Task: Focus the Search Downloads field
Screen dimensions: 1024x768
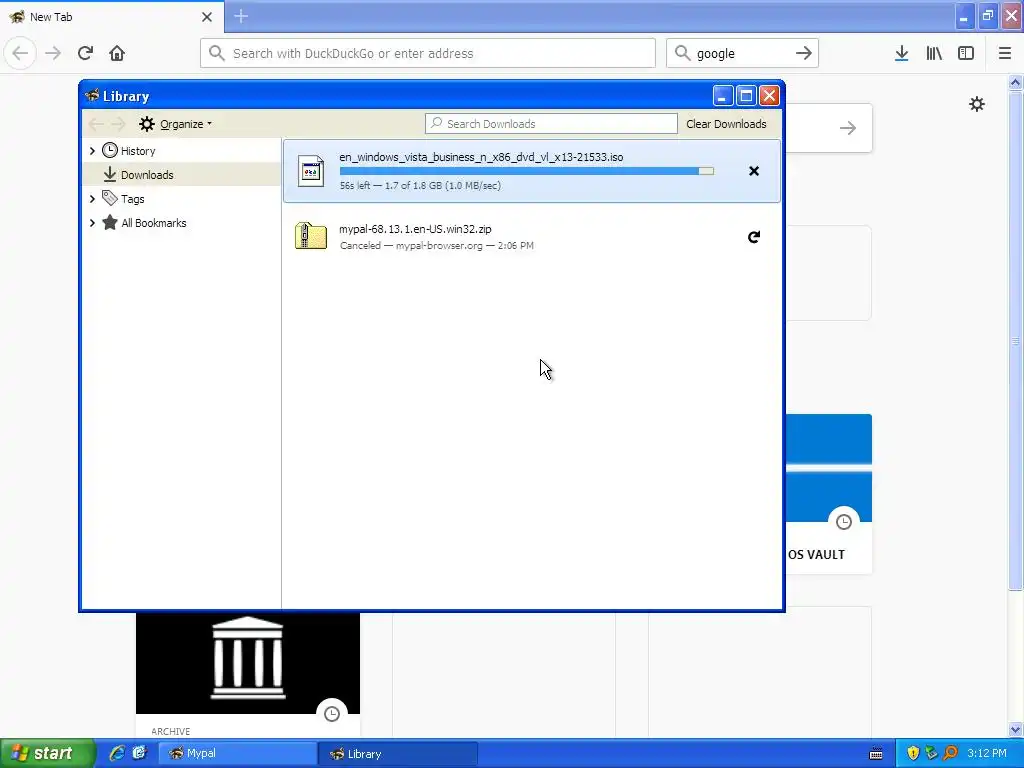Action: tap(551, 124)
